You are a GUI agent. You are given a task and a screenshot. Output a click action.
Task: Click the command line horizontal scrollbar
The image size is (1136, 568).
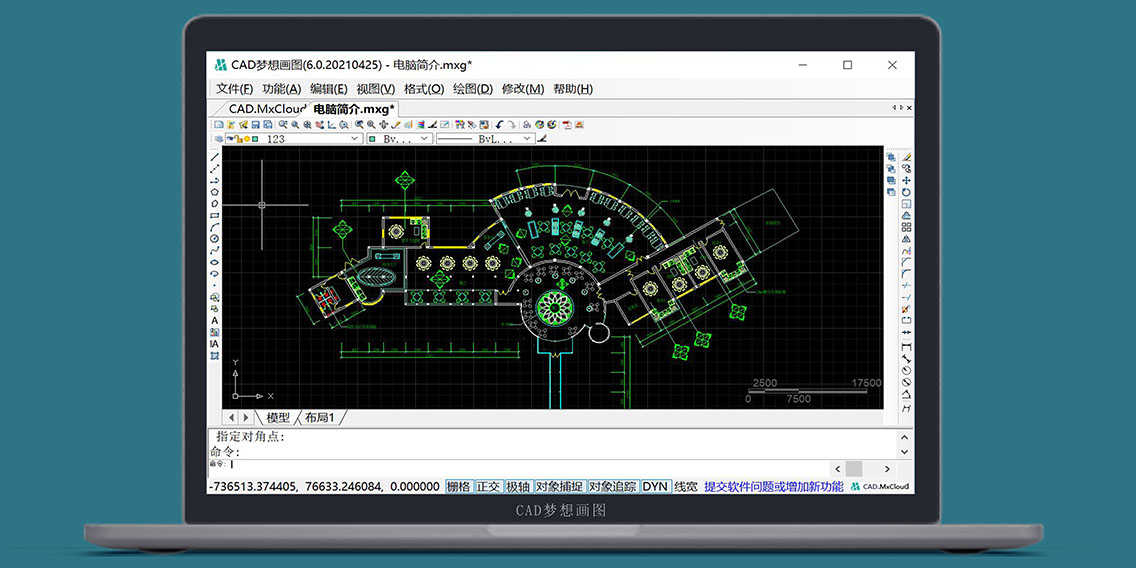pyautogui.click(x=862, y=469)
